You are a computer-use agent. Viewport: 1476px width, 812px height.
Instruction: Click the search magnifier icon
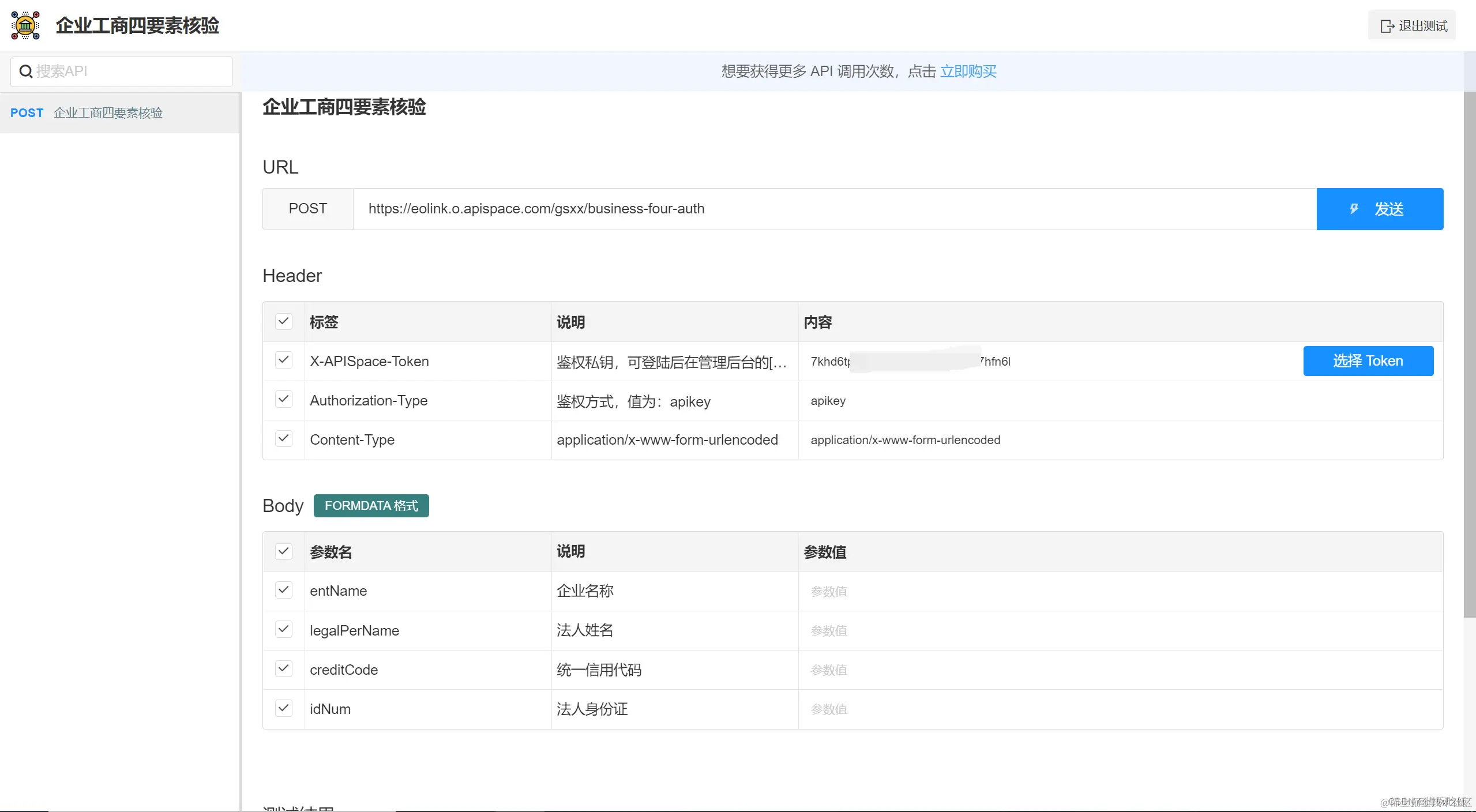[25, 72]
